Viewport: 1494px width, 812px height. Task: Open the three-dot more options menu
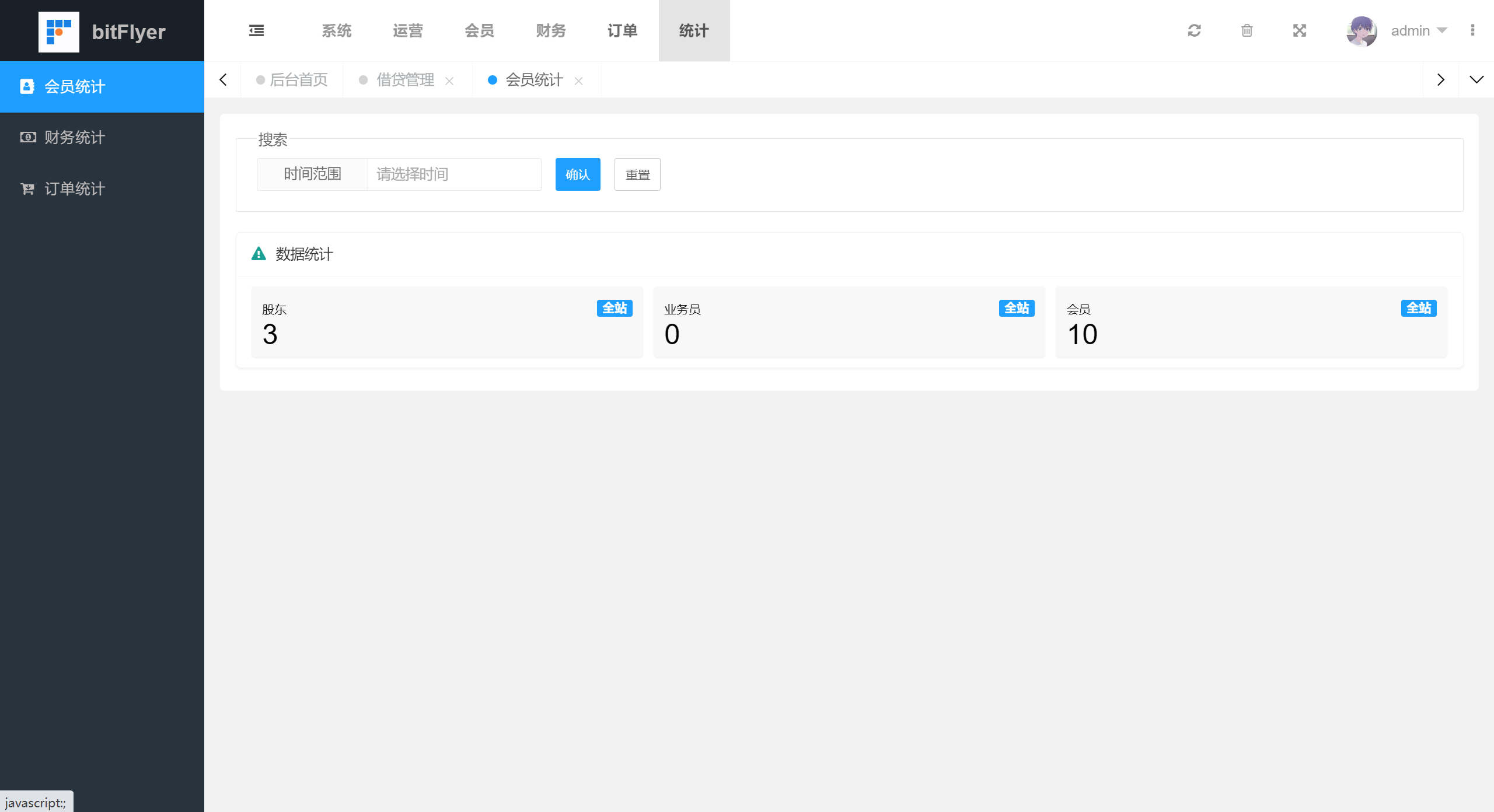tap(1472, 30)
